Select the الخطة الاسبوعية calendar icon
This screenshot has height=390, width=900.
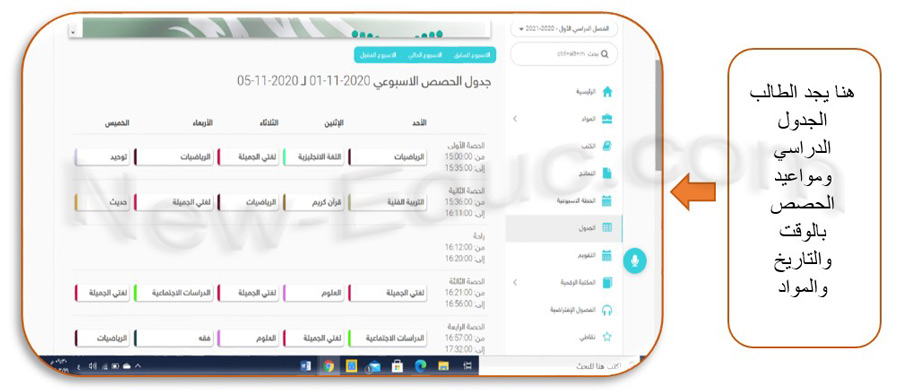607,200
